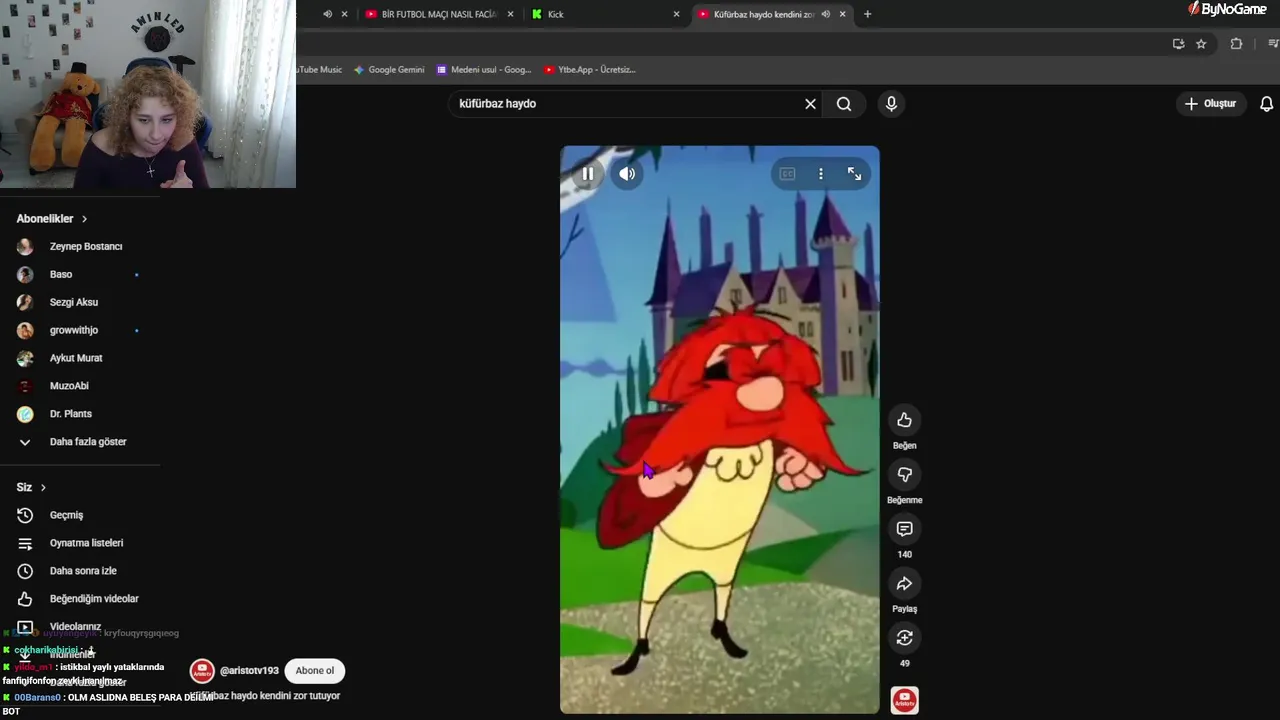Expand the Siz section chevron
1280x720 pixels.
click(43, 488)
